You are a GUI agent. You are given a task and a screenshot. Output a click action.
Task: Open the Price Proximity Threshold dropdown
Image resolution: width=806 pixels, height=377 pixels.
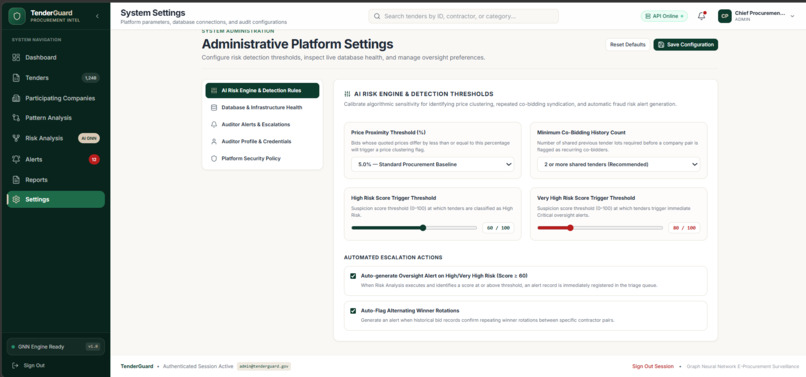coord(433,165)
